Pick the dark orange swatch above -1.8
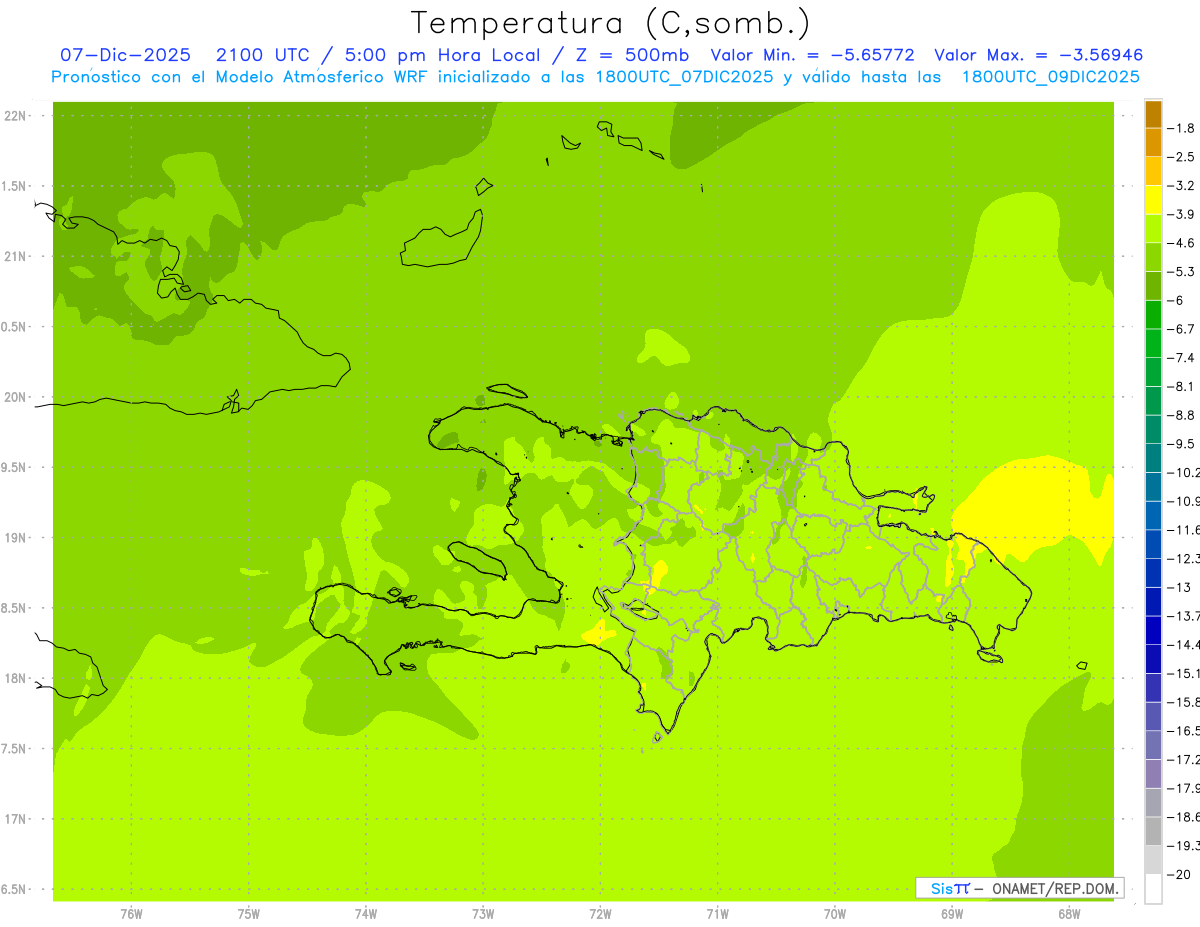The height and width of the screenshot is (927, 1200). [1153, 114]
